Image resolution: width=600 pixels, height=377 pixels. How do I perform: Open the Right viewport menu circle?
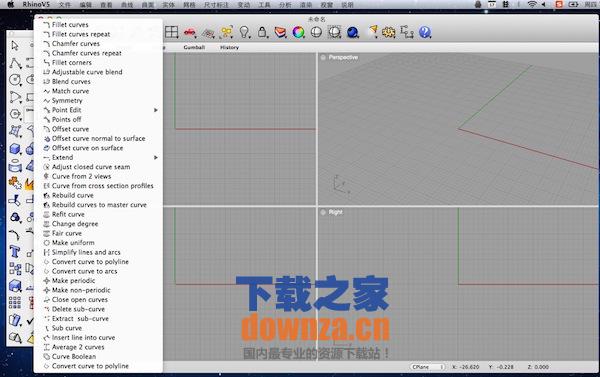click(323, 212)
